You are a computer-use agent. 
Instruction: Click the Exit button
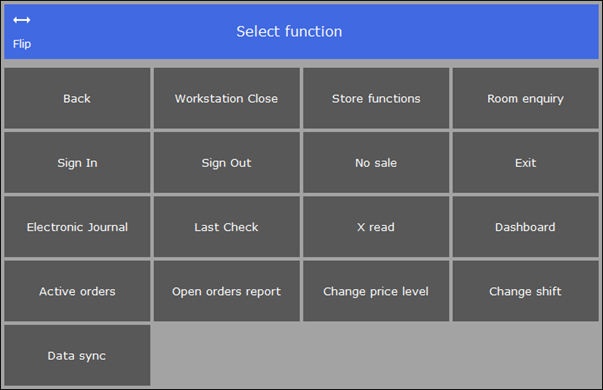click(525, 163)
